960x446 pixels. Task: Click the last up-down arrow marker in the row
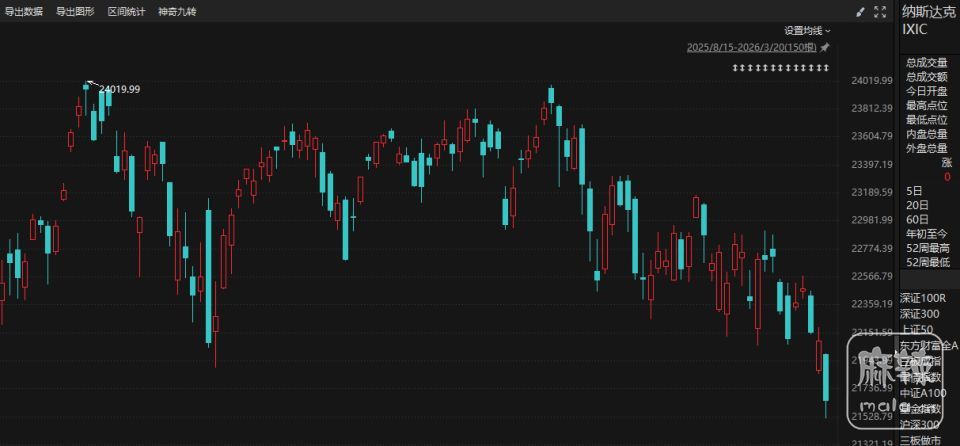pyautogui.click(x=826, y=67)
